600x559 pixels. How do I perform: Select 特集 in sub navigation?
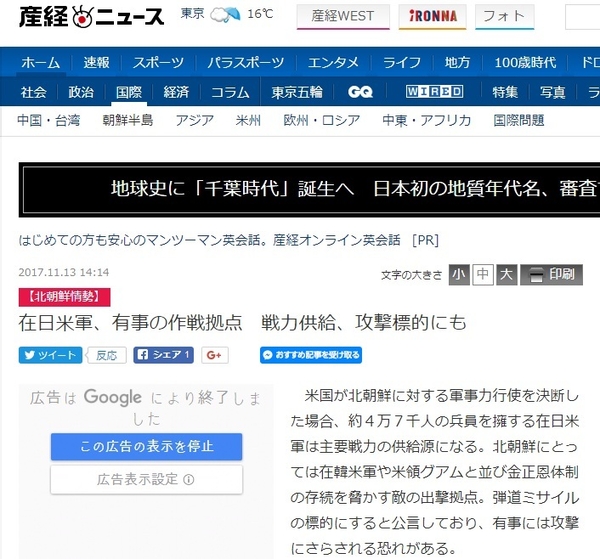point(505,92)
